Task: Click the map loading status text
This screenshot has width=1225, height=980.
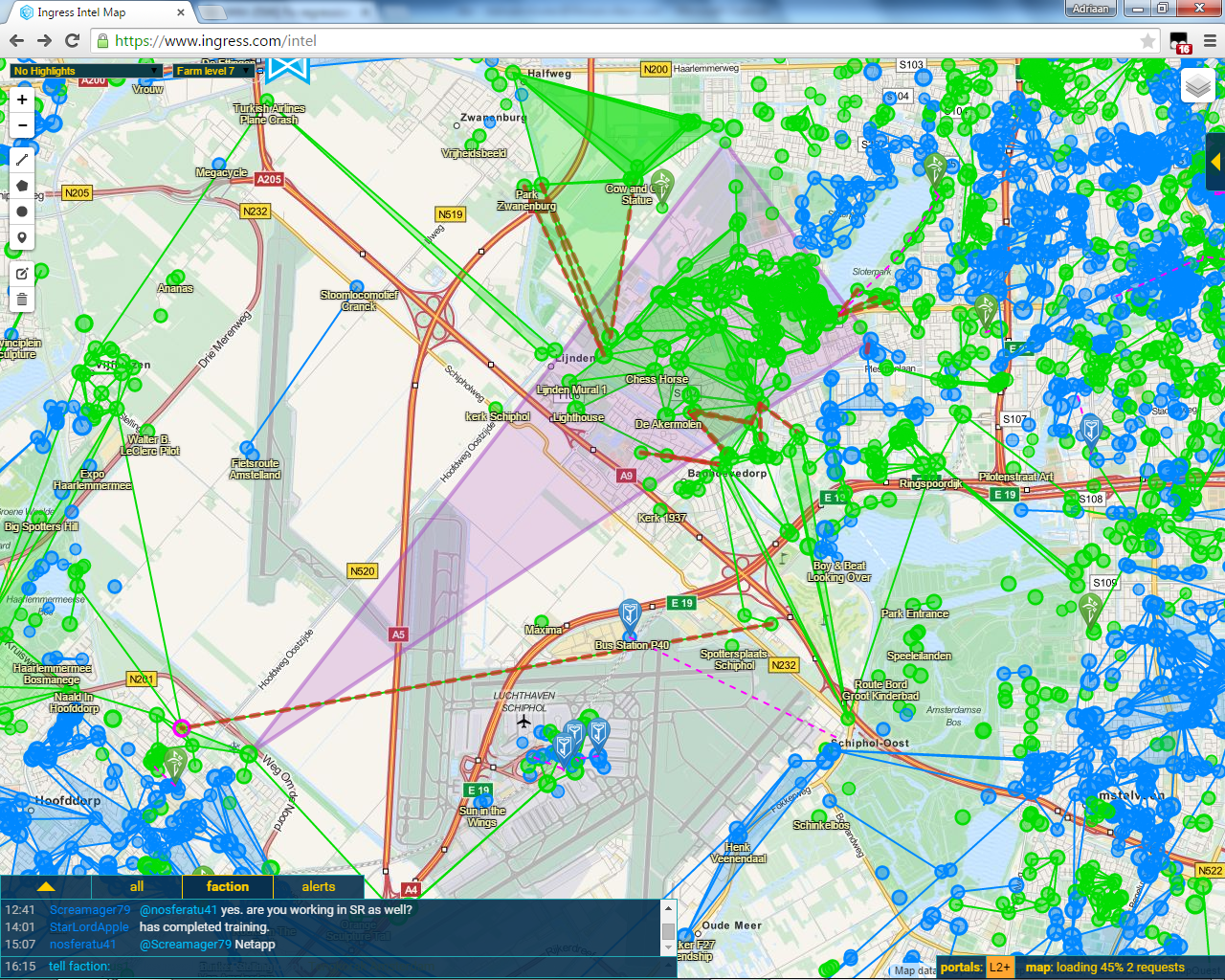Action: tap(1105, 968)
